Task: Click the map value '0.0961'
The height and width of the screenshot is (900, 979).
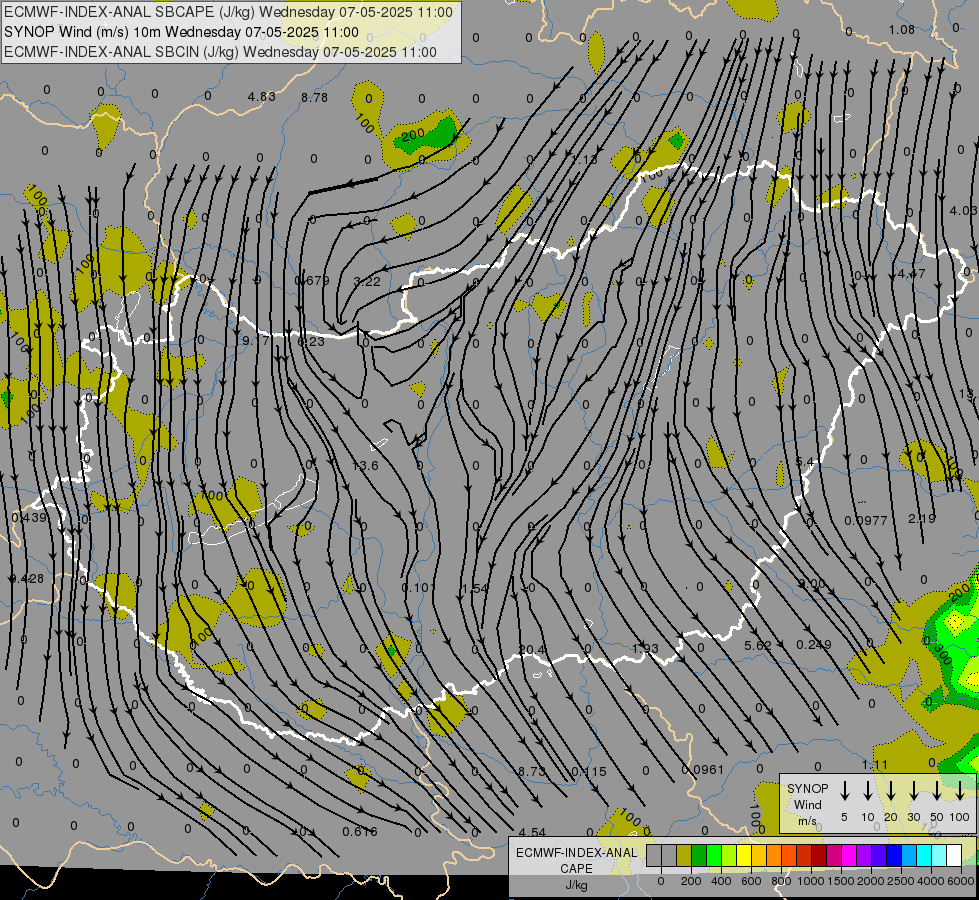Action: [x=702, y=770]
